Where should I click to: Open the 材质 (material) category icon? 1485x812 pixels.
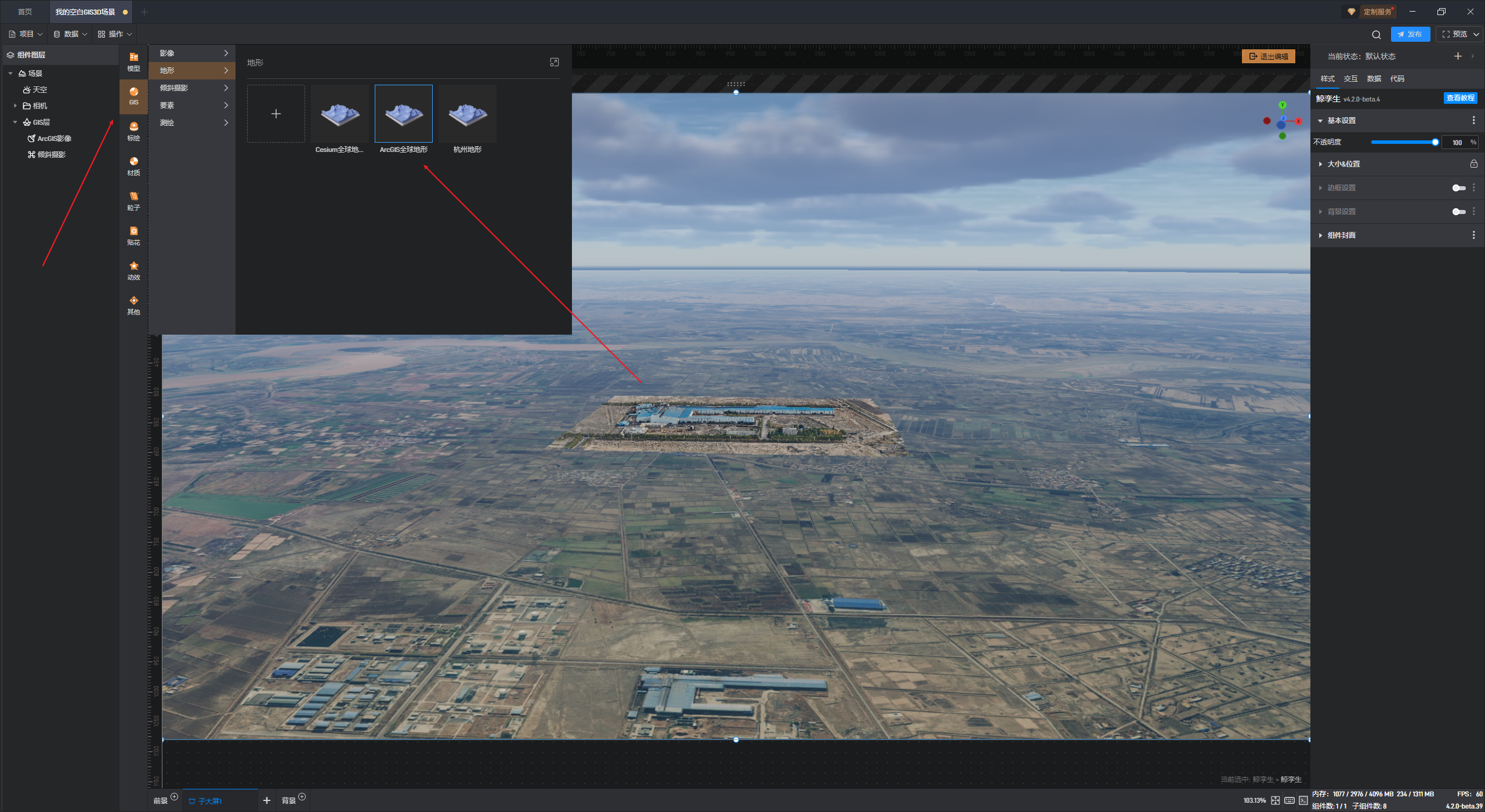(133, 165)
